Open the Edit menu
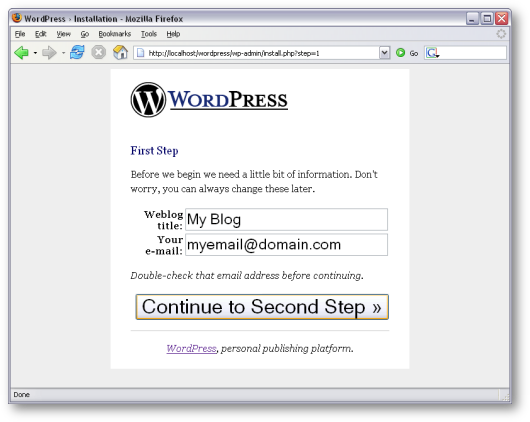The height and width of the screenshot is (422, 530). pyautogui.click(x=41, y=34)
